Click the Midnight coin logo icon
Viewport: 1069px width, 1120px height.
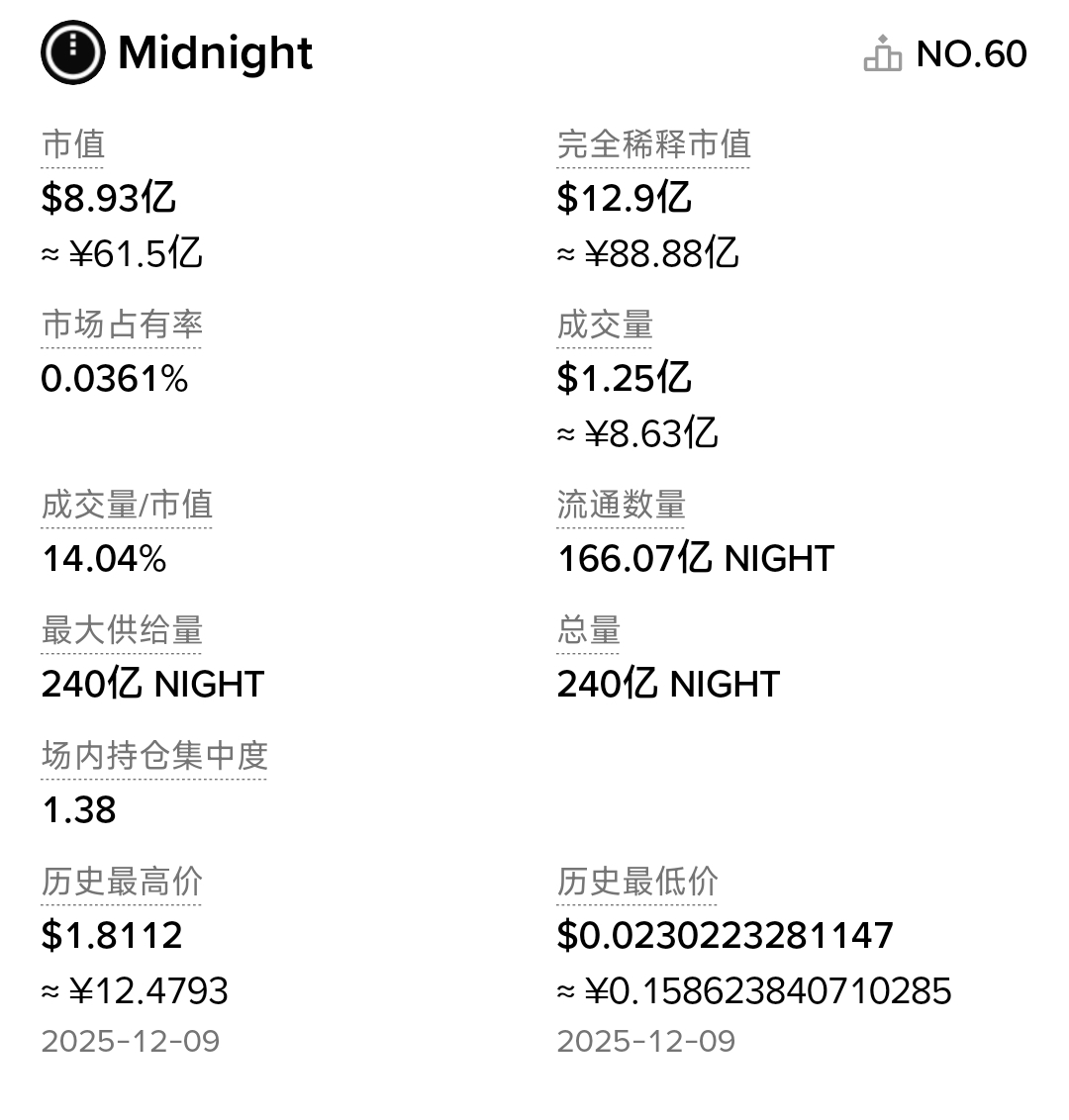72,52
